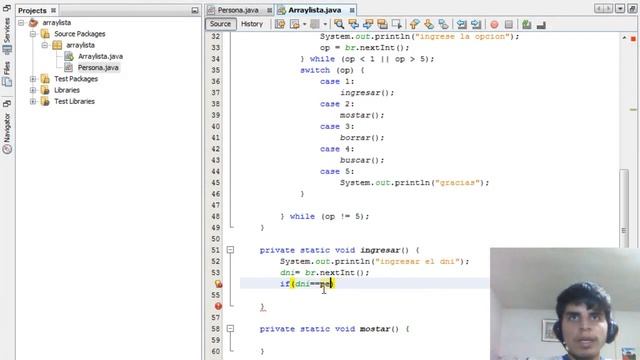Go to Next Bookmark icon
Viewport: 640px width, 360px height.
point(429,24)
